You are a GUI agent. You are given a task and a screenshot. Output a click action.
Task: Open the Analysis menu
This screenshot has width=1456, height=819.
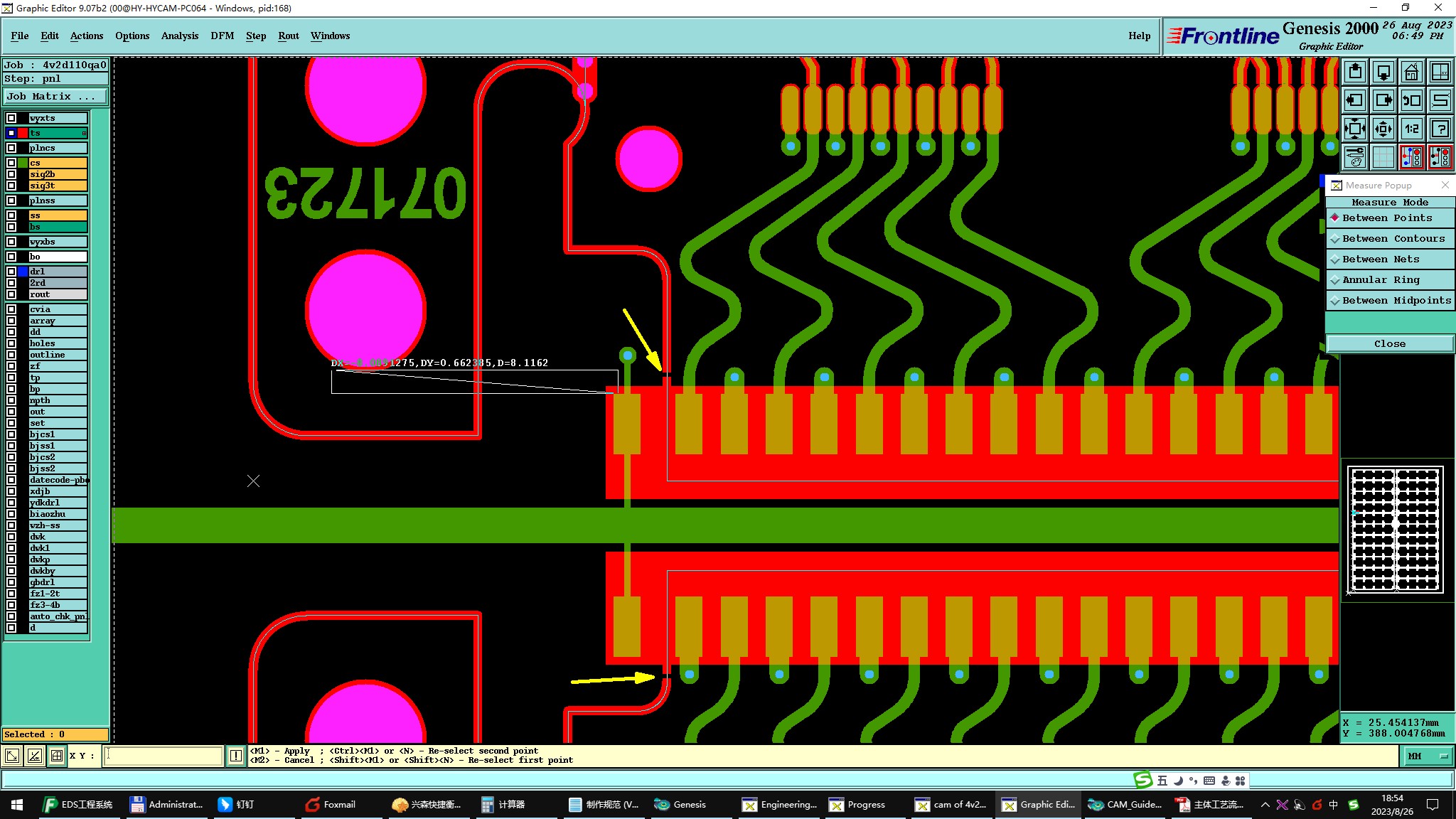179,36
